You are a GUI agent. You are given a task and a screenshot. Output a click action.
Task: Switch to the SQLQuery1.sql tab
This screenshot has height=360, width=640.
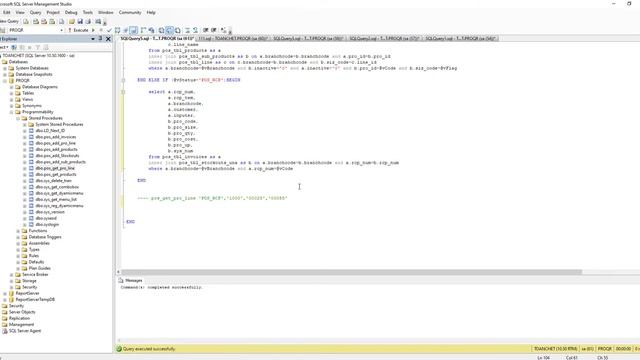click(x=460, y=38)
